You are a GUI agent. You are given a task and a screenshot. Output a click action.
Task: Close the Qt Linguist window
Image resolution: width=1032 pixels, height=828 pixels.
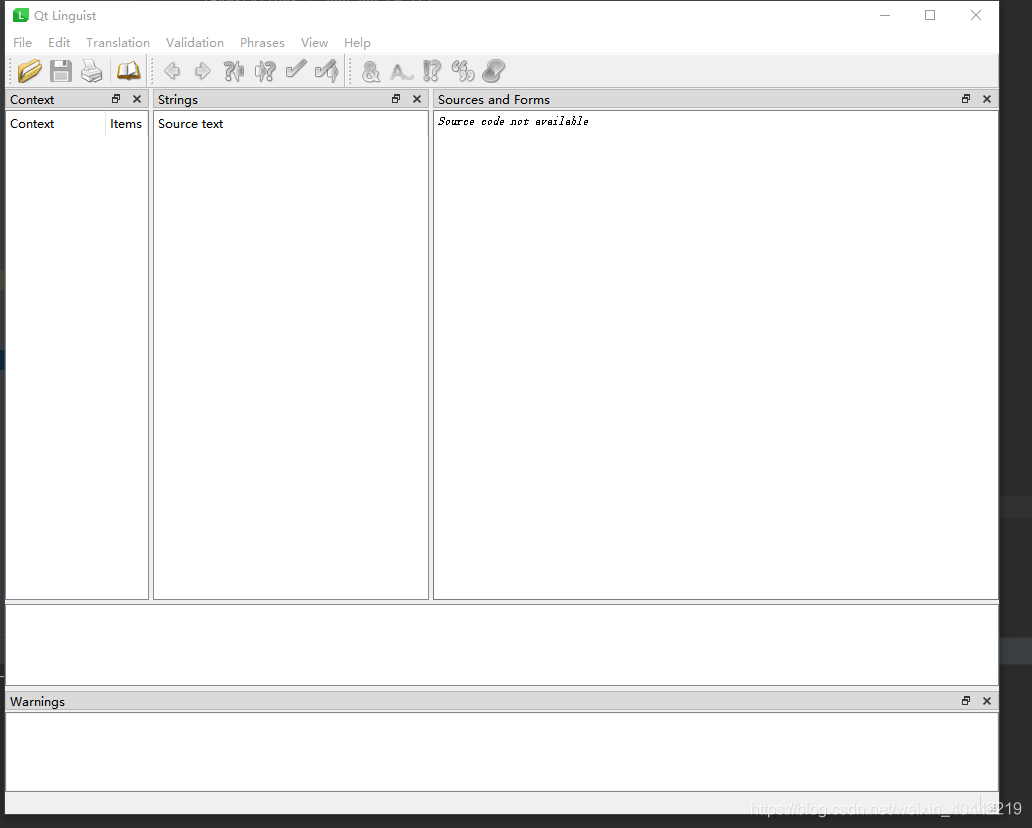tap(975, 15)
